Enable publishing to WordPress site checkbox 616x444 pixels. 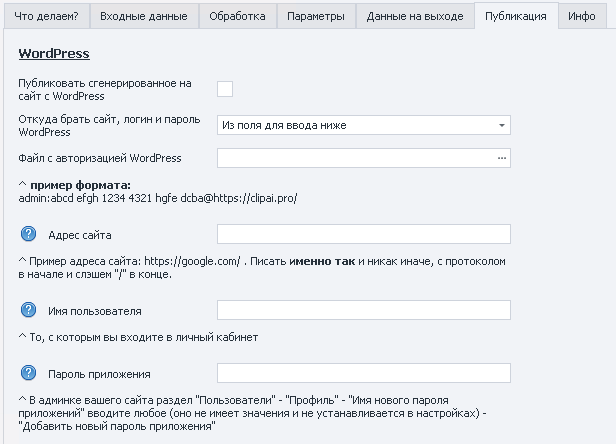(225, 89)
